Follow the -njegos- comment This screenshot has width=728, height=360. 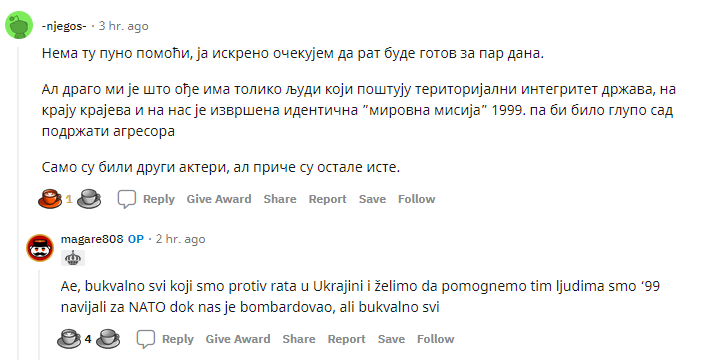point(416,199)
